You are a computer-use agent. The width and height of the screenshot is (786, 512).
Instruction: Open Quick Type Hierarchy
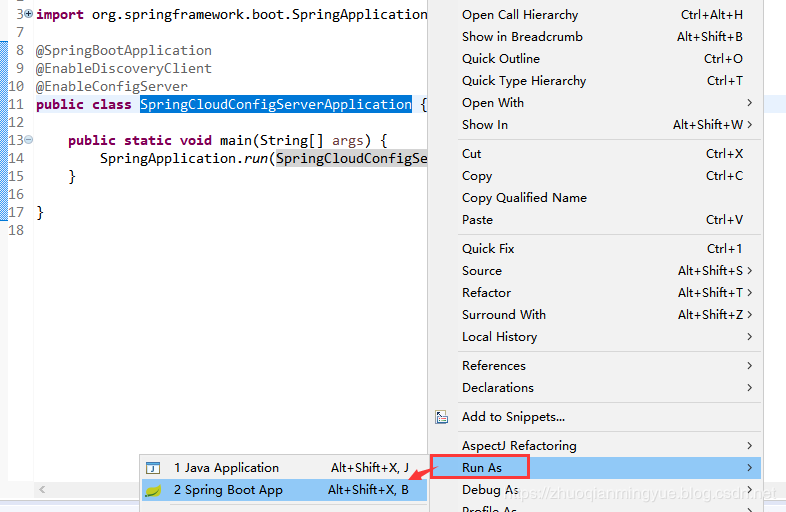596,81
